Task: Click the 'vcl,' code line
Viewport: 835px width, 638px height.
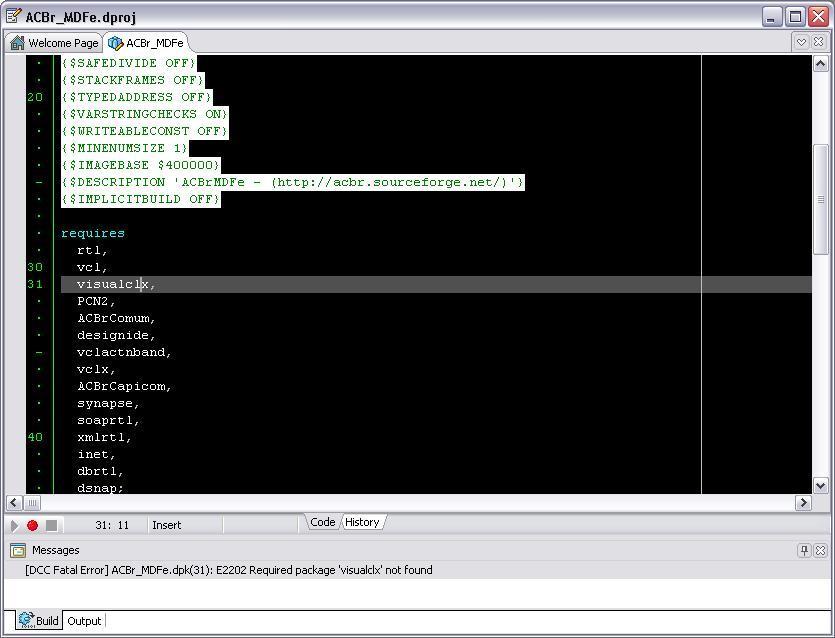Action: pos(92,267)
